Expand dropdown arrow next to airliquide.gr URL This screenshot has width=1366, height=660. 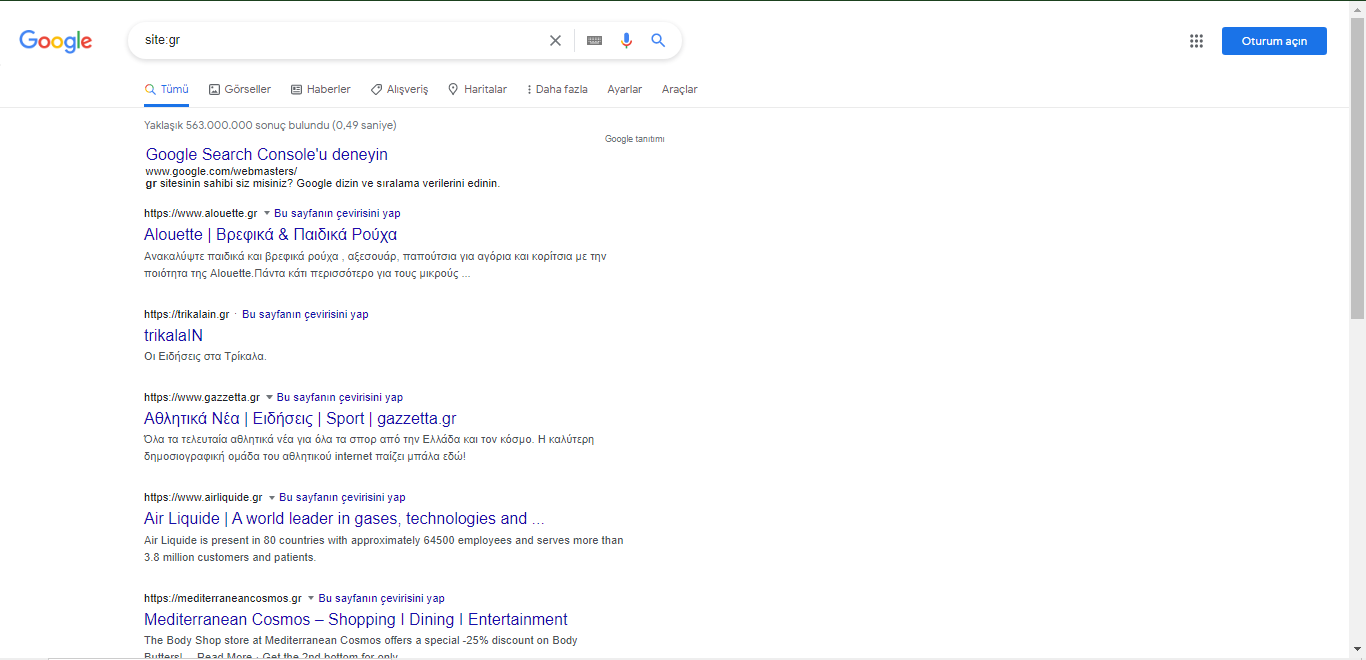click(272, 498)
